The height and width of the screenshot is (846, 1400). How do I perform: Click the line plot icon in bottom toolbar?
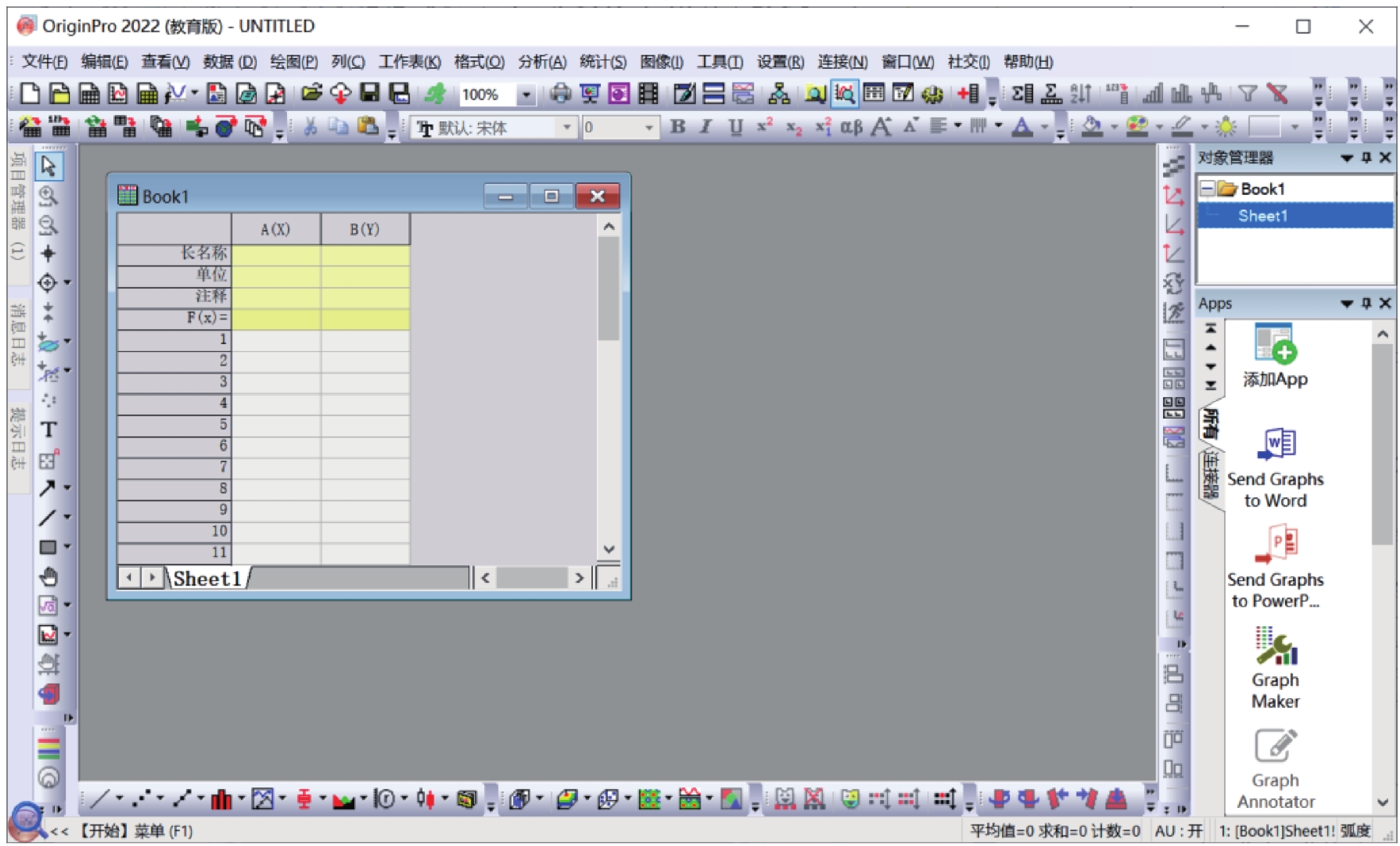(100, 799)
